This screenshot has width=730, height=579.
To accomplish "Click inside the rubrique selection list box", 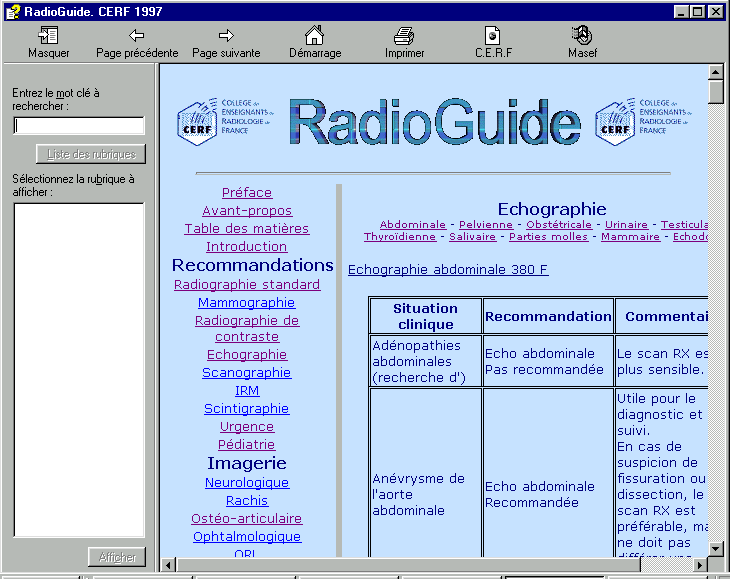I will (x=79, y=370).
